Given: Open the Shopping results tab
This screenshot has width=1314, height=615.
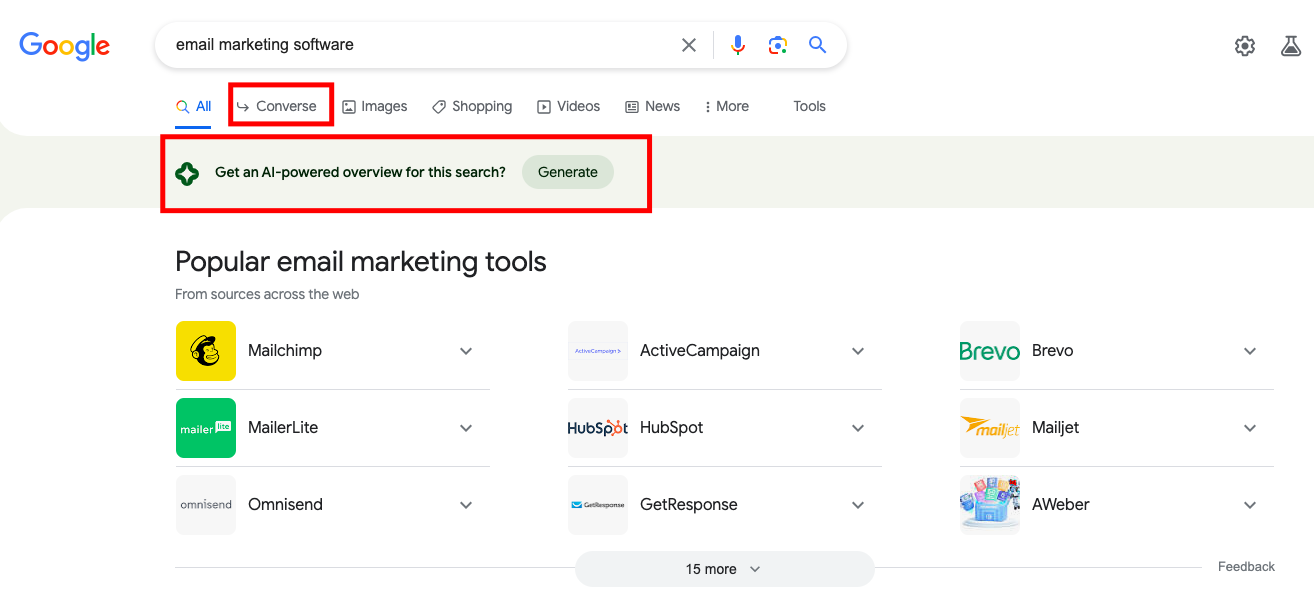Looking at the screenshot, I should [x=472, y=106].
